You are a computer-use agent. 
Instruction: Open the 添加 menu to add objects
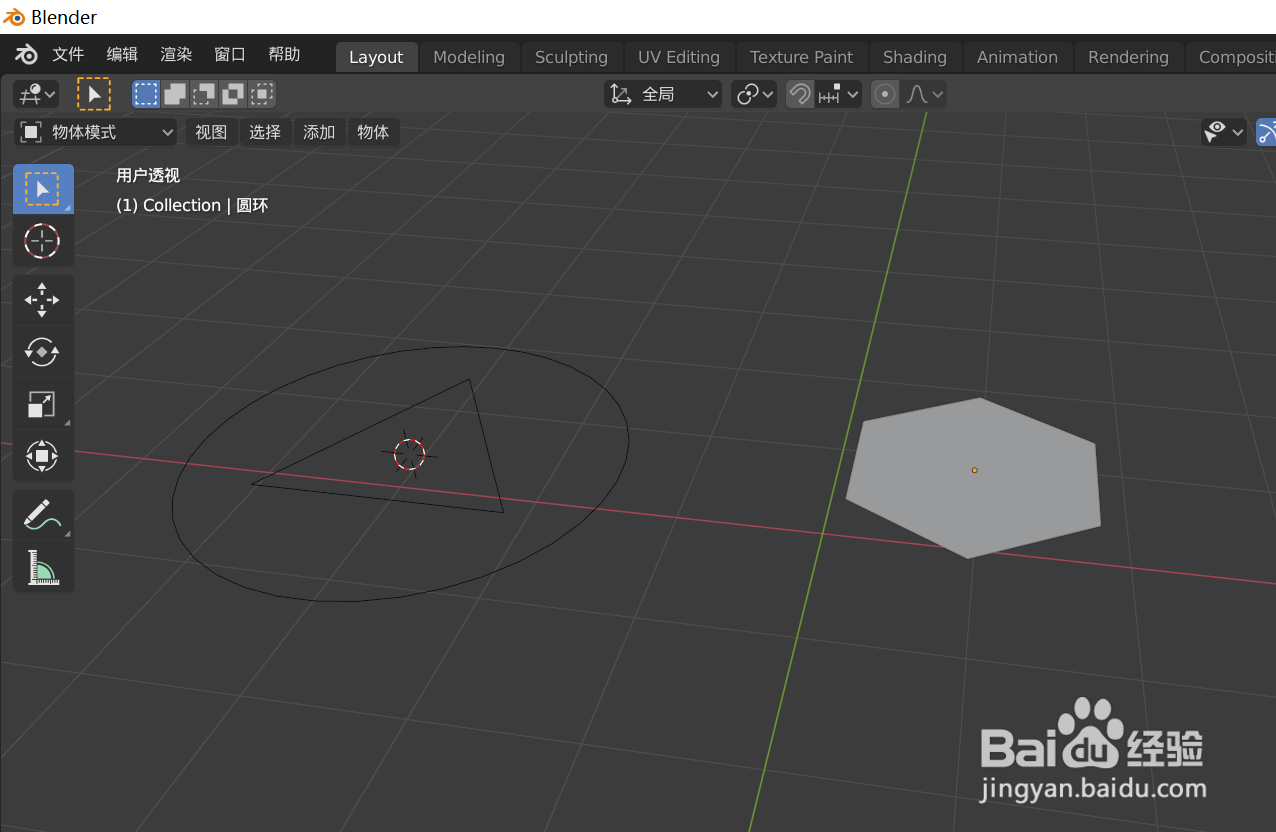[319, 131]
